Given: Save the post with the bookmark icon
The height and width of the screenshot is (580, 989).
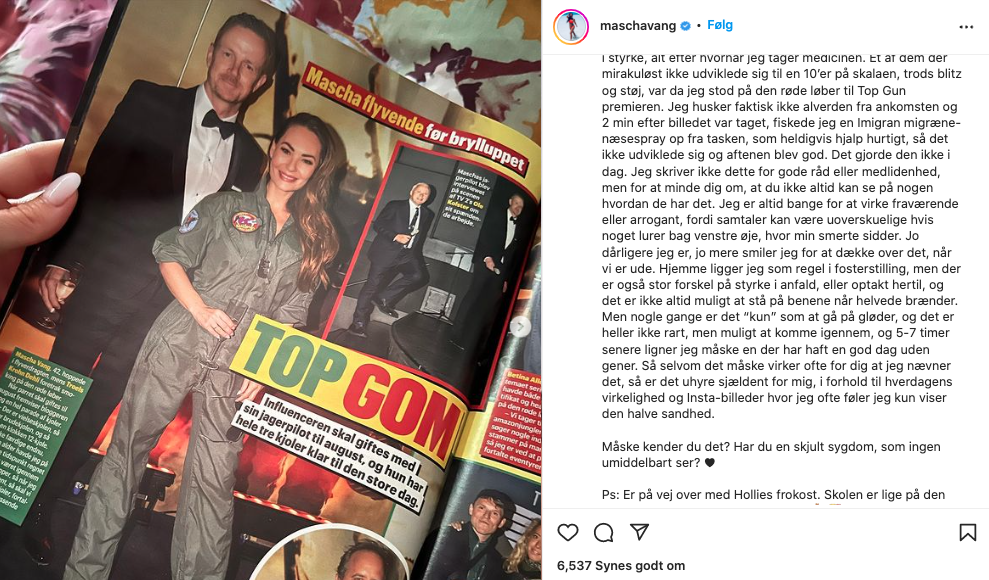Looking at the screenshot, I should pos(968,533).
